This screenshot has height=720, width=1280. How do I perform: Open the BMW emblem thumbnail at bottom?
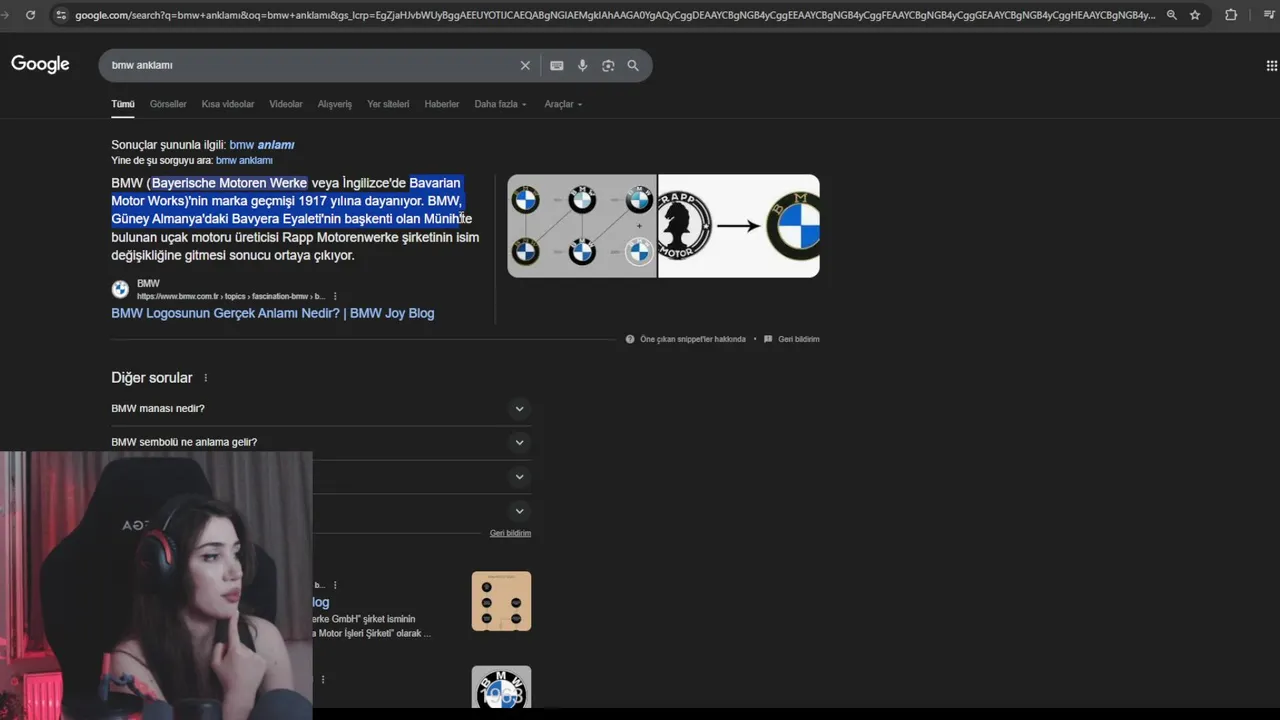click(x=501, y=687)
